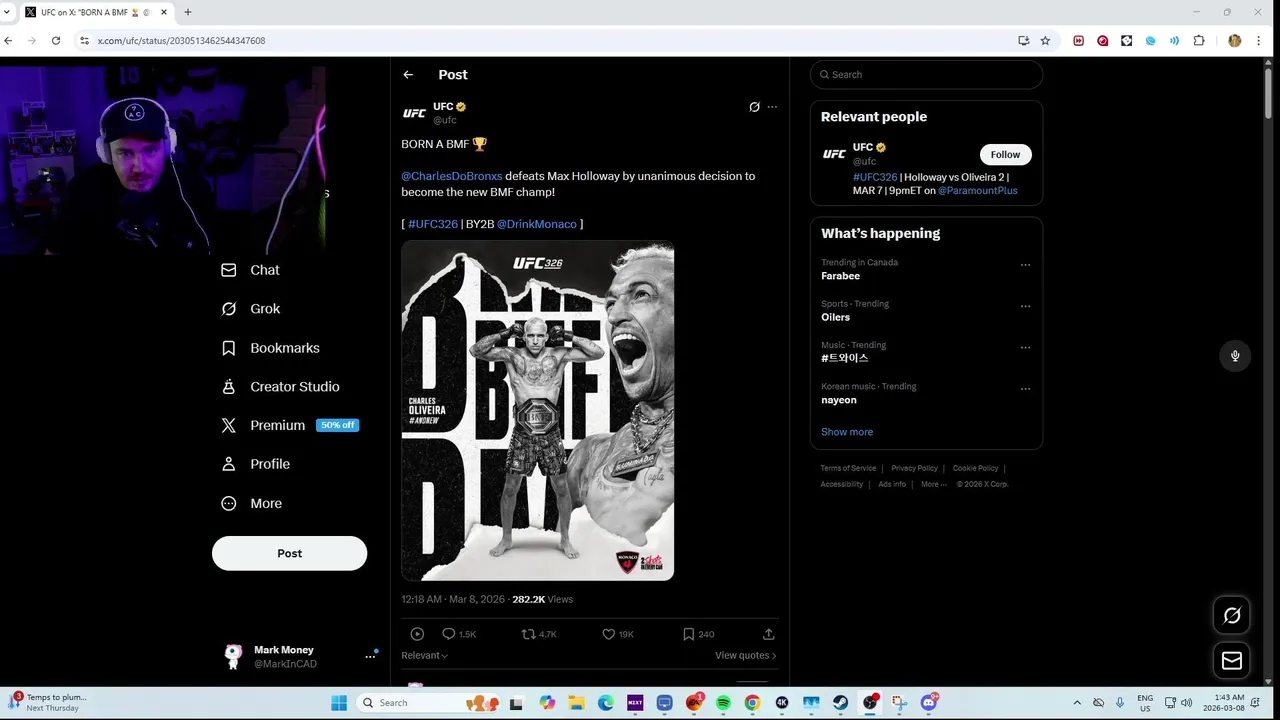Open Creator Studio in the sidebar
Viewport: 1280px width, 720px height.
(x=280, y=387)
